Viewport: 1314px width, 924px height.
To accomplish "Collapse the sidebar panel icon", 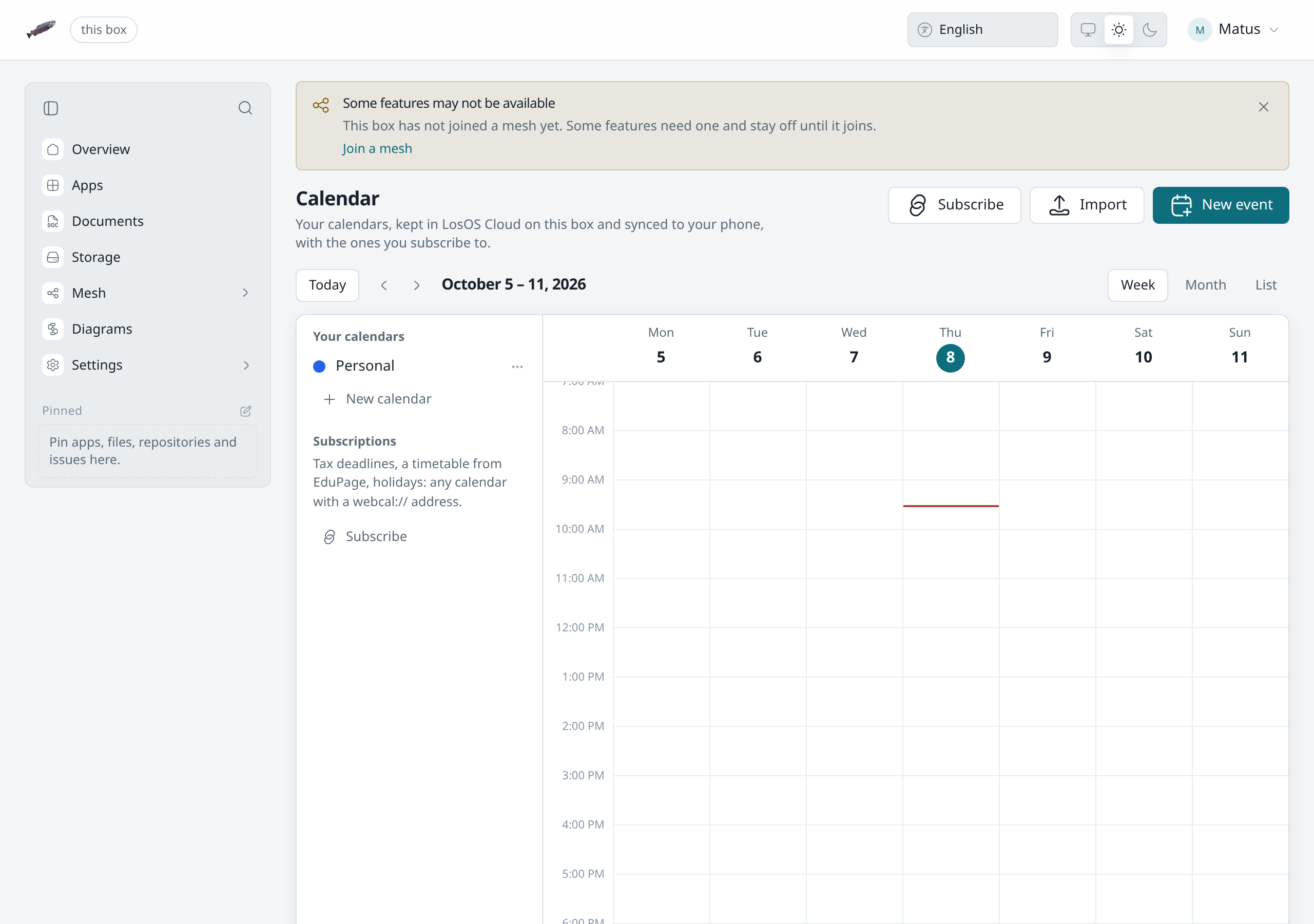I will point(51,108).
